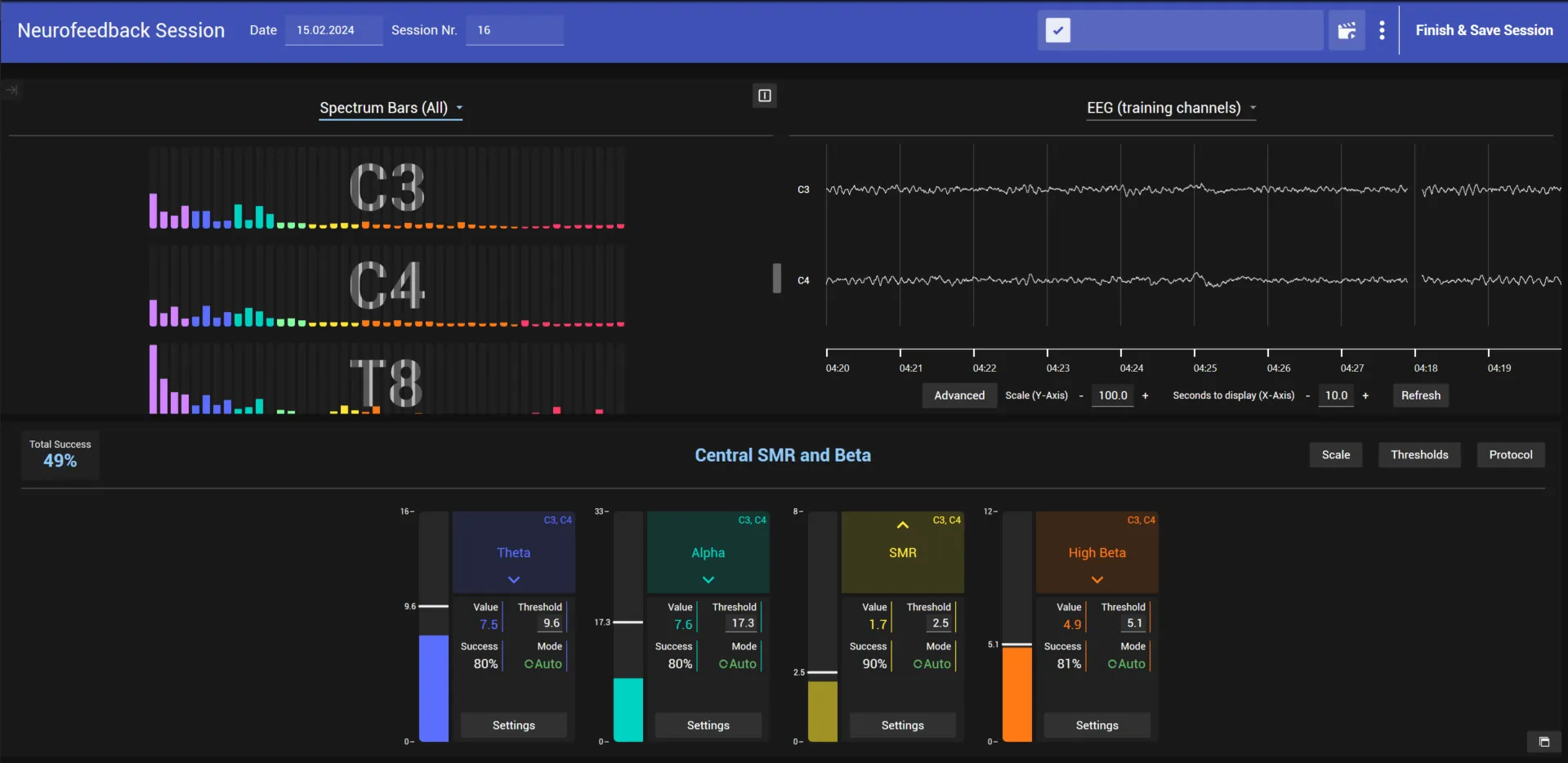Click the Theta down chevron
Screen dimensions: 1568x763
click(514, 580)
